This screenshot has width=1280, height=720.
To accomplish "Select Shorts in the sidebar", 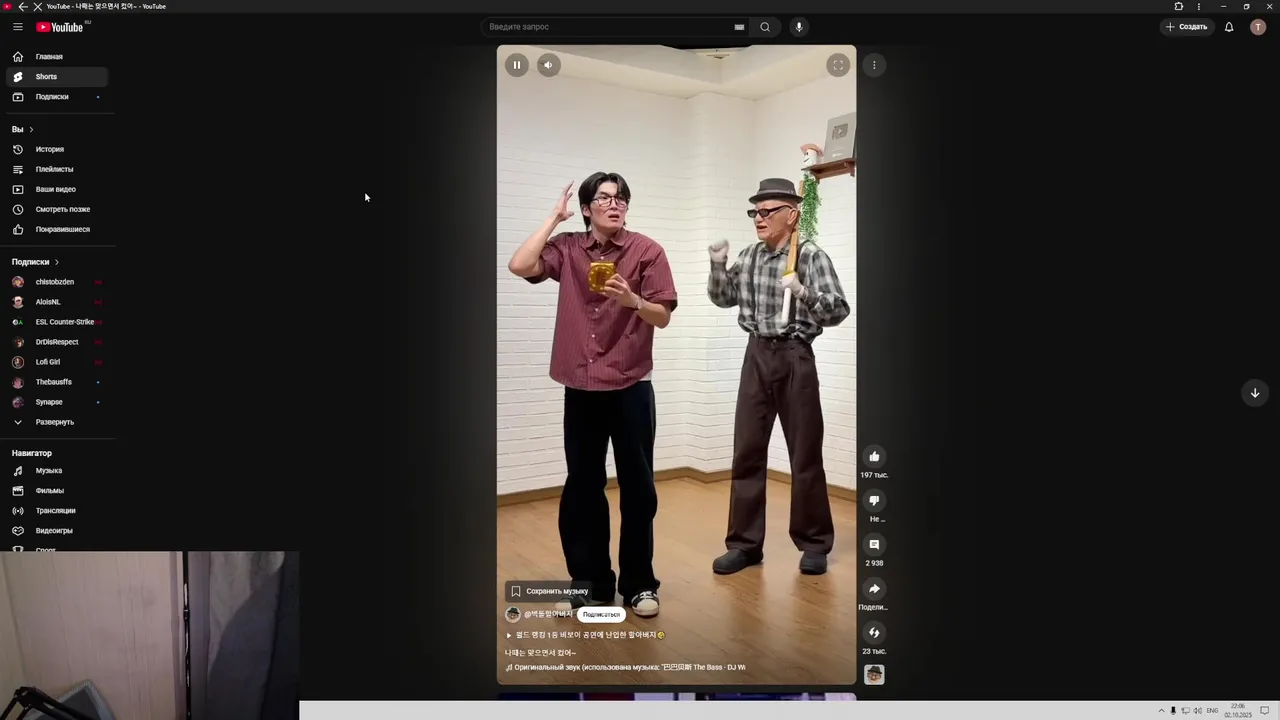I will (x=57, y=77).
